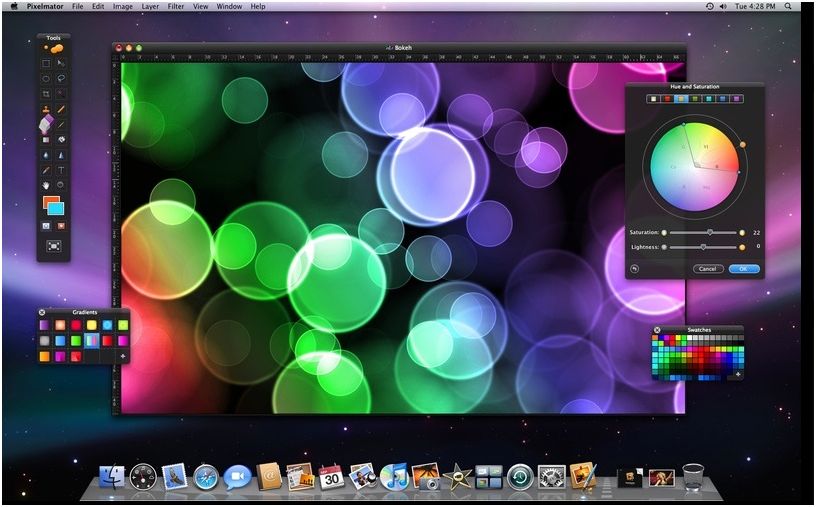Click the Cancel button in Hue and Saturation
Viewport: 816px width, 507px height.
point(707,269)
